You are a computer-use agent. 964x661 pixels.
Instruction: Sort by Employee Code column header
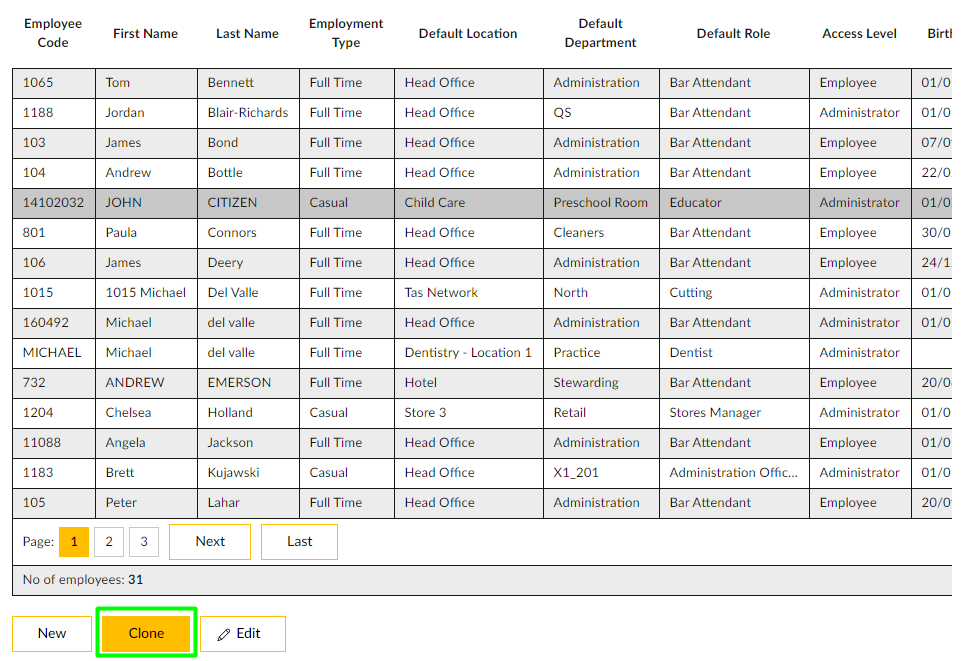[x=53, y=33]
